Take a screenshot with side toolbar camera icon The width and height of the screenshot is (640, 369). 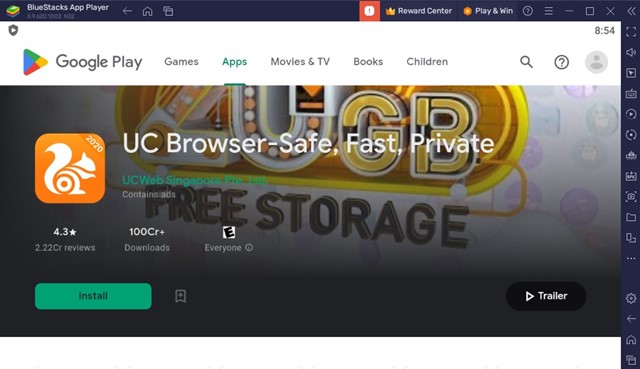coord(631,196)
